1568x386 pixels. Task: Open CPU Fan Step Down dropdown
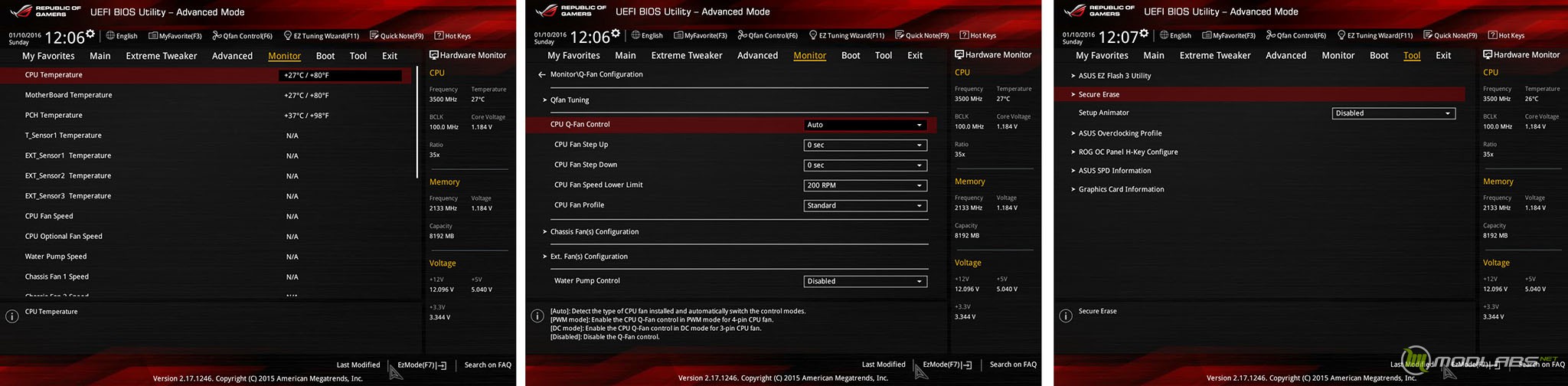point(865,165)
